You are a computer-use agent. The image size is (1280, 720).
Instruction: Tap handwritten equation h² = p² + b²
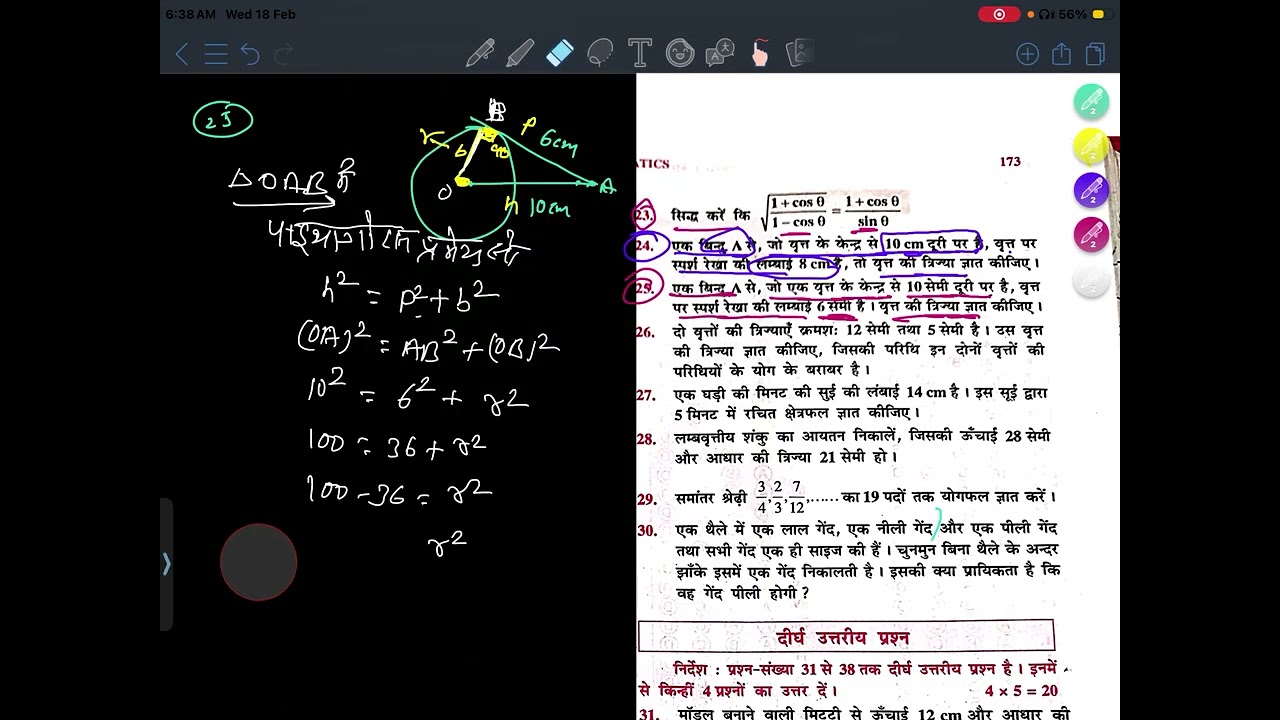[x=410, y=296]
